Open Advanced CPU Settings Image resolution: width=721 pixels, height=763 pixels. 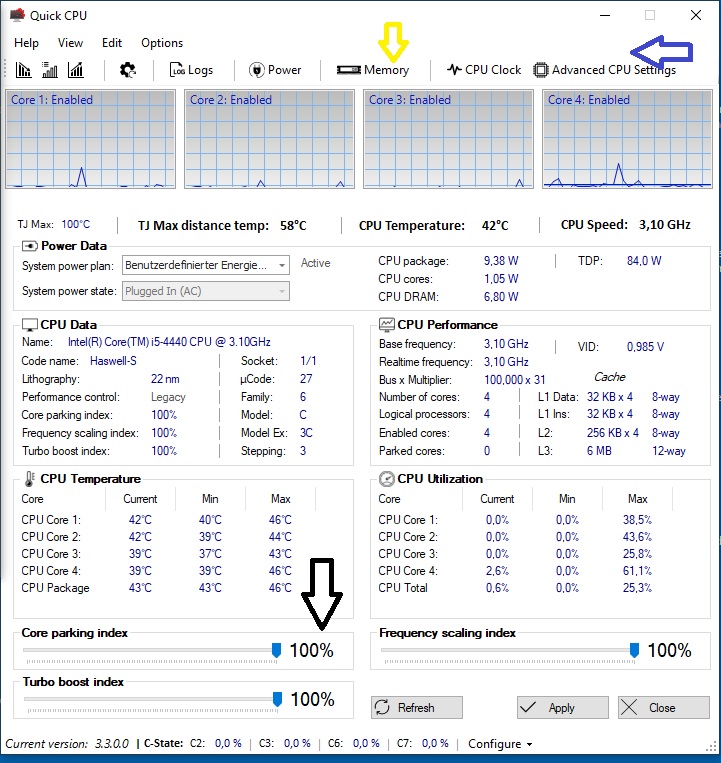click(x=604, y=70)
